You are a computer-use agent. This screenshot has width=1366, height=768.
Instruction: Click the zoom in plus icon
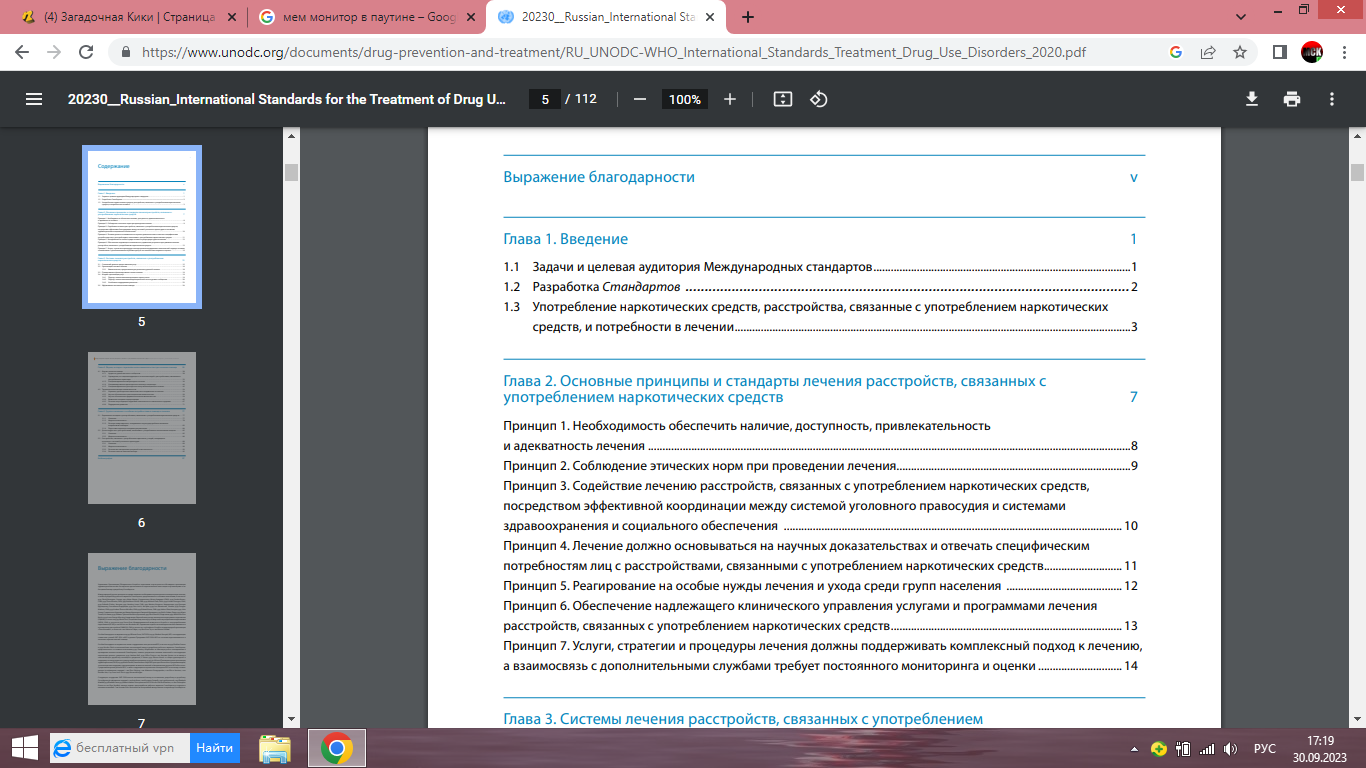coord(730,99)
